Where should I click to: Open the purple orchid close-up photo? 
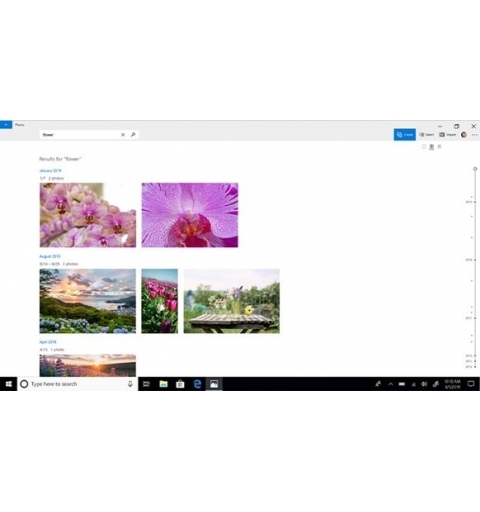click(190, 215)
